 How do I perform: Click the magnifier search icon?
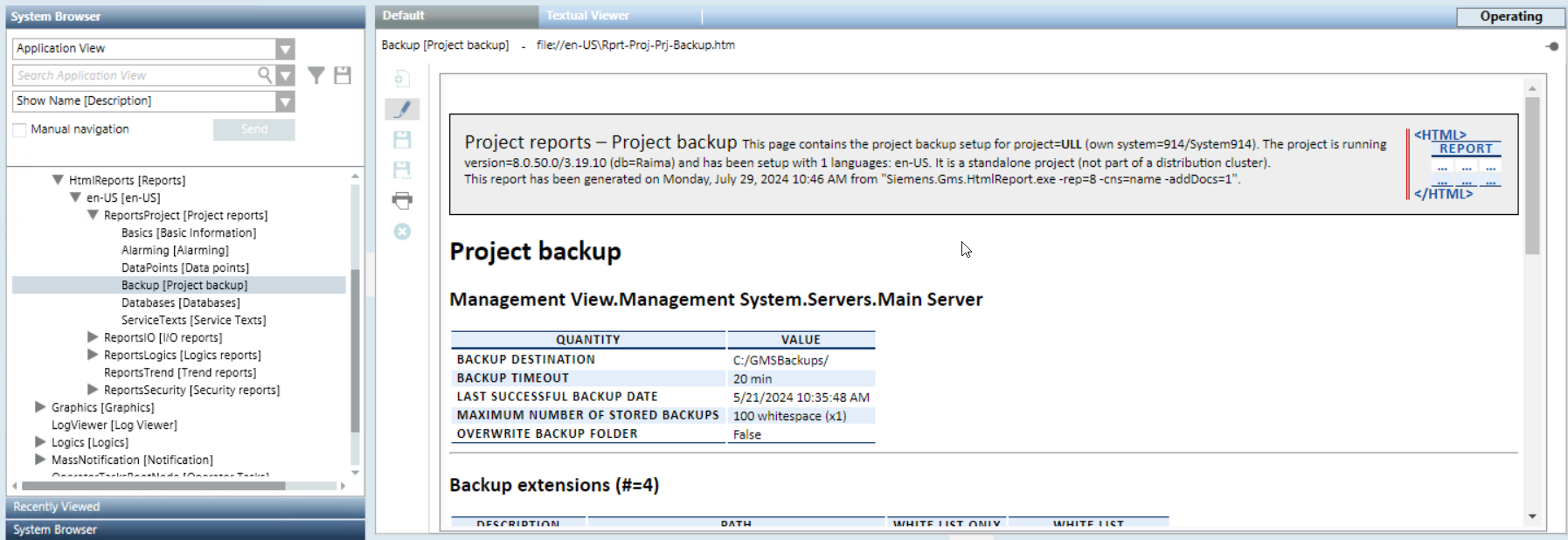point(265,75)
